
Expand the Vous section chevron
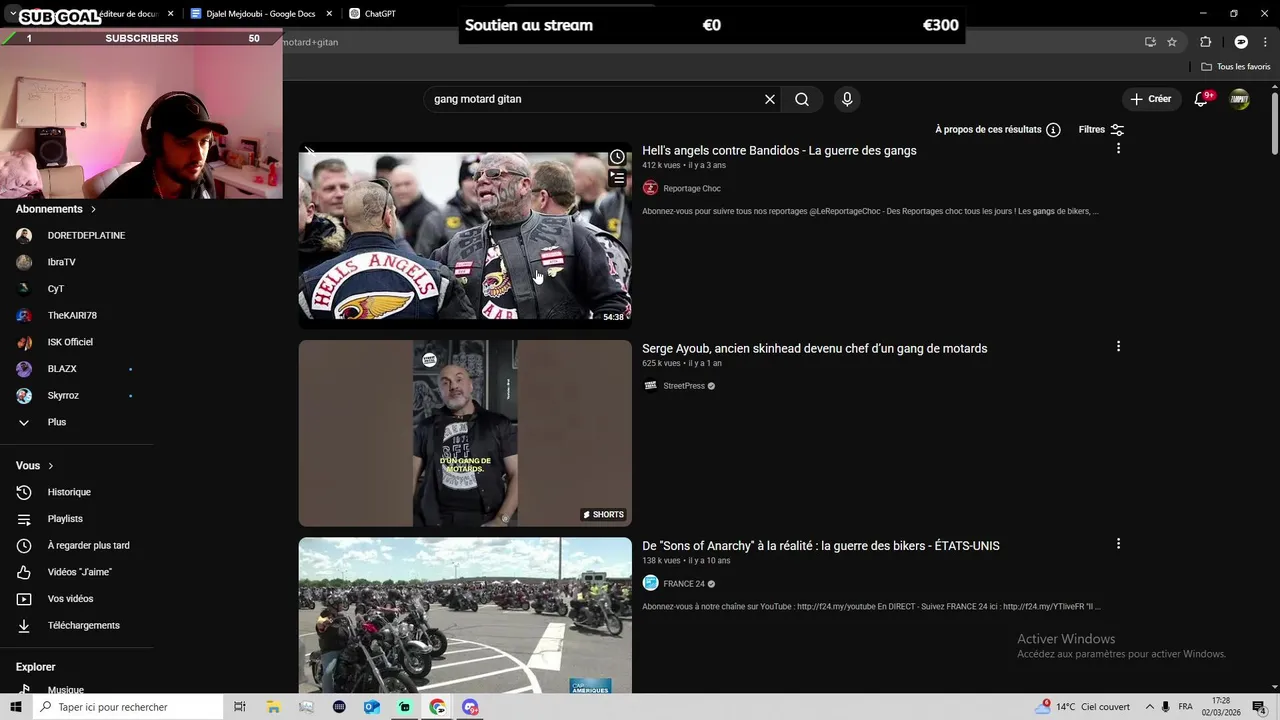click(x=50, y=466)
